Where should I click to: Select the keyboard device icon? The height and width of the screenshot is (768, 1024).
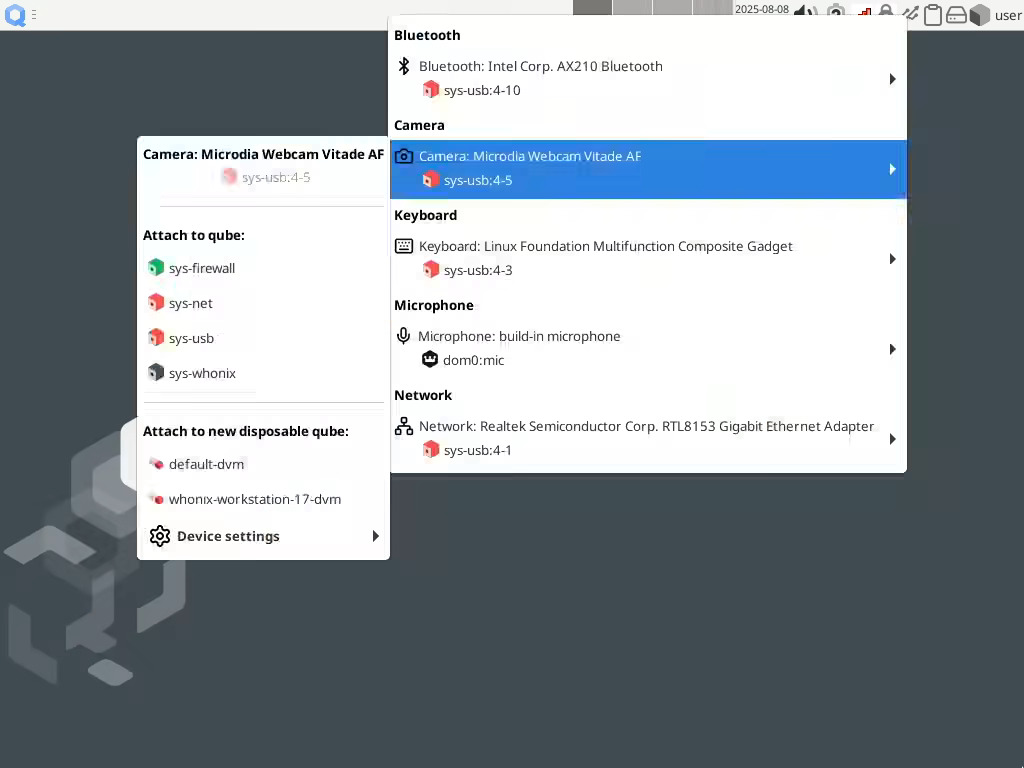403,246
